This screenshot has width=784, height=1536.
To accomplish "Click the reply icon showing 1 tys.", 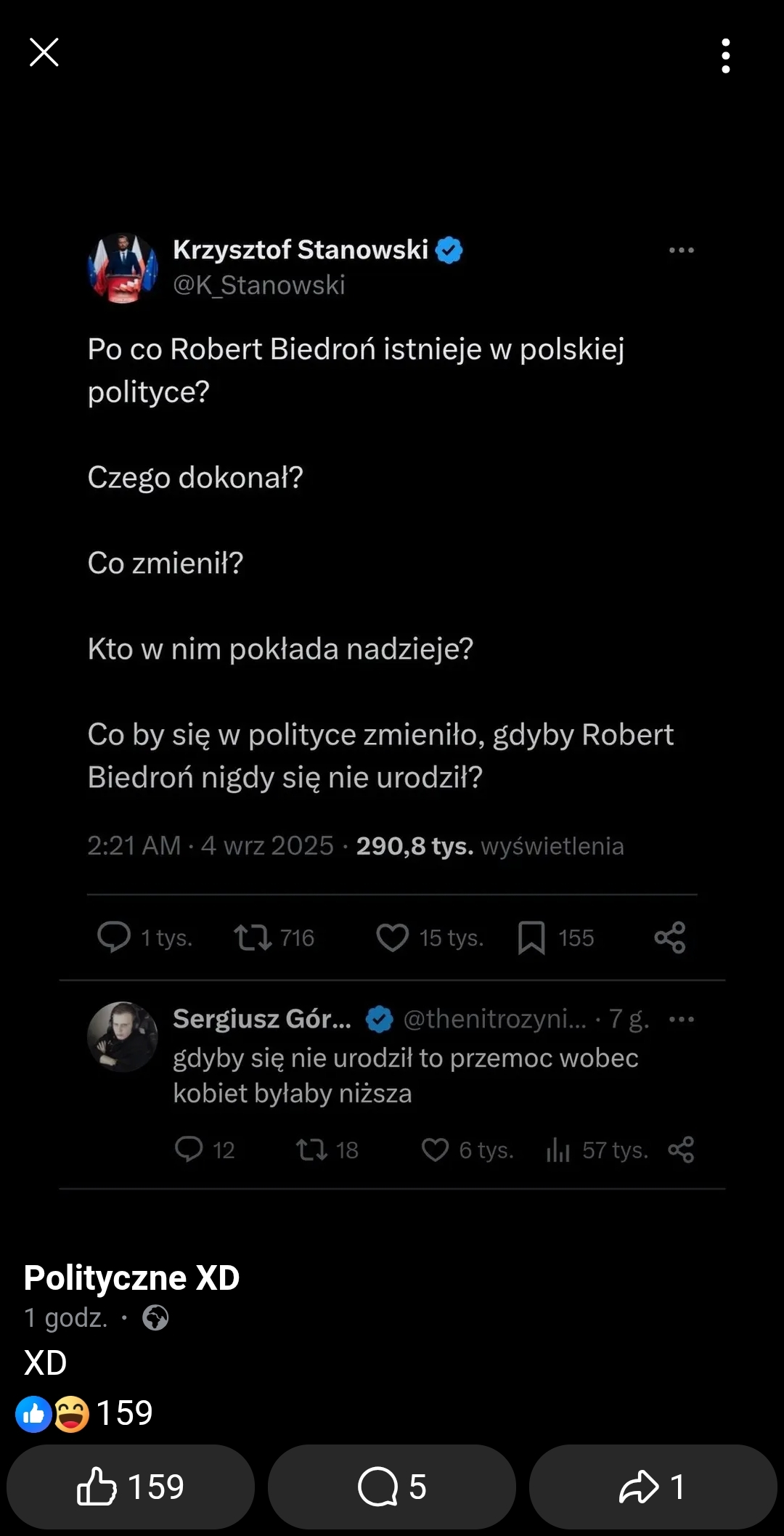I will 114,937.
